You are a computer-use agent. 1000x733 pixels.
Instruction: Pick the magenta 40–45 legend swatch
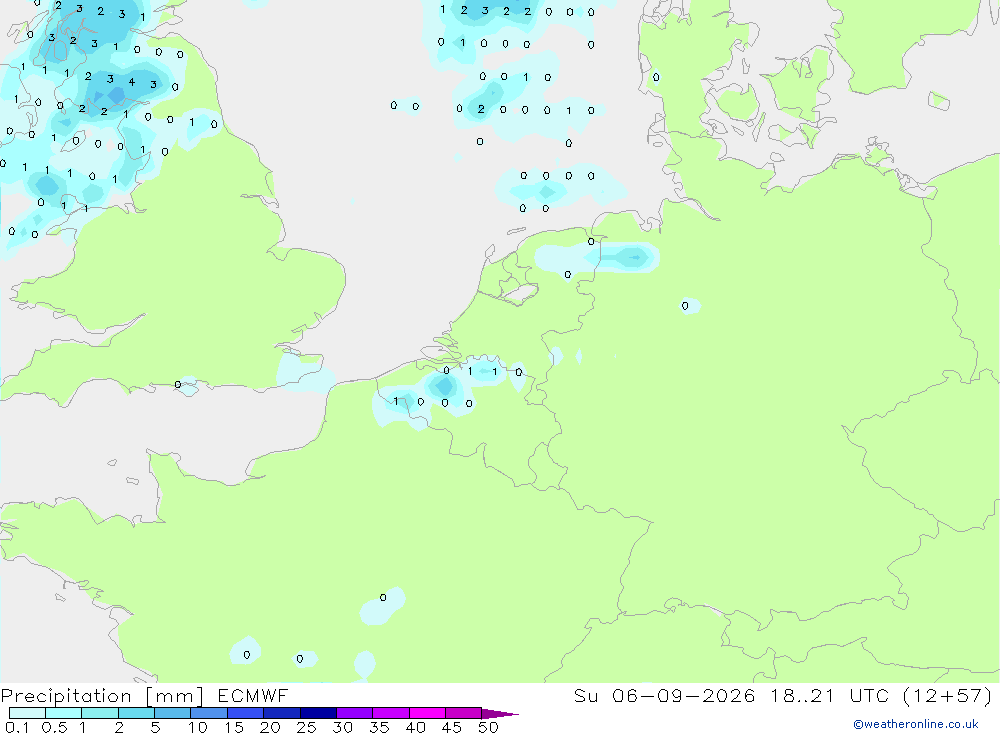tap(427, 713)
